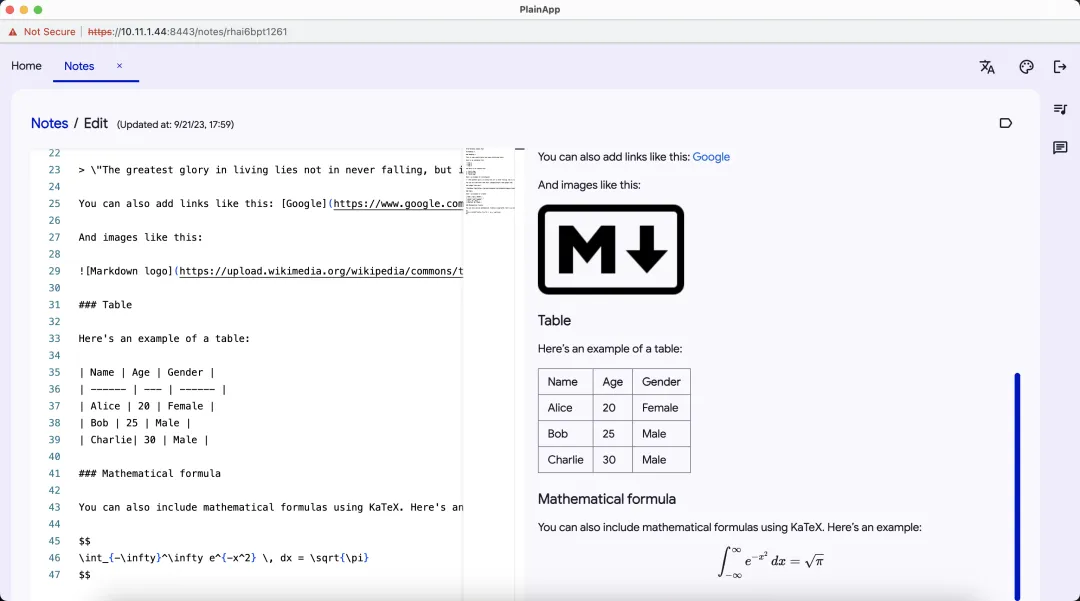Click the Not Secure warning icon
The image size is (1080, 601).
(x=13, y=32)
